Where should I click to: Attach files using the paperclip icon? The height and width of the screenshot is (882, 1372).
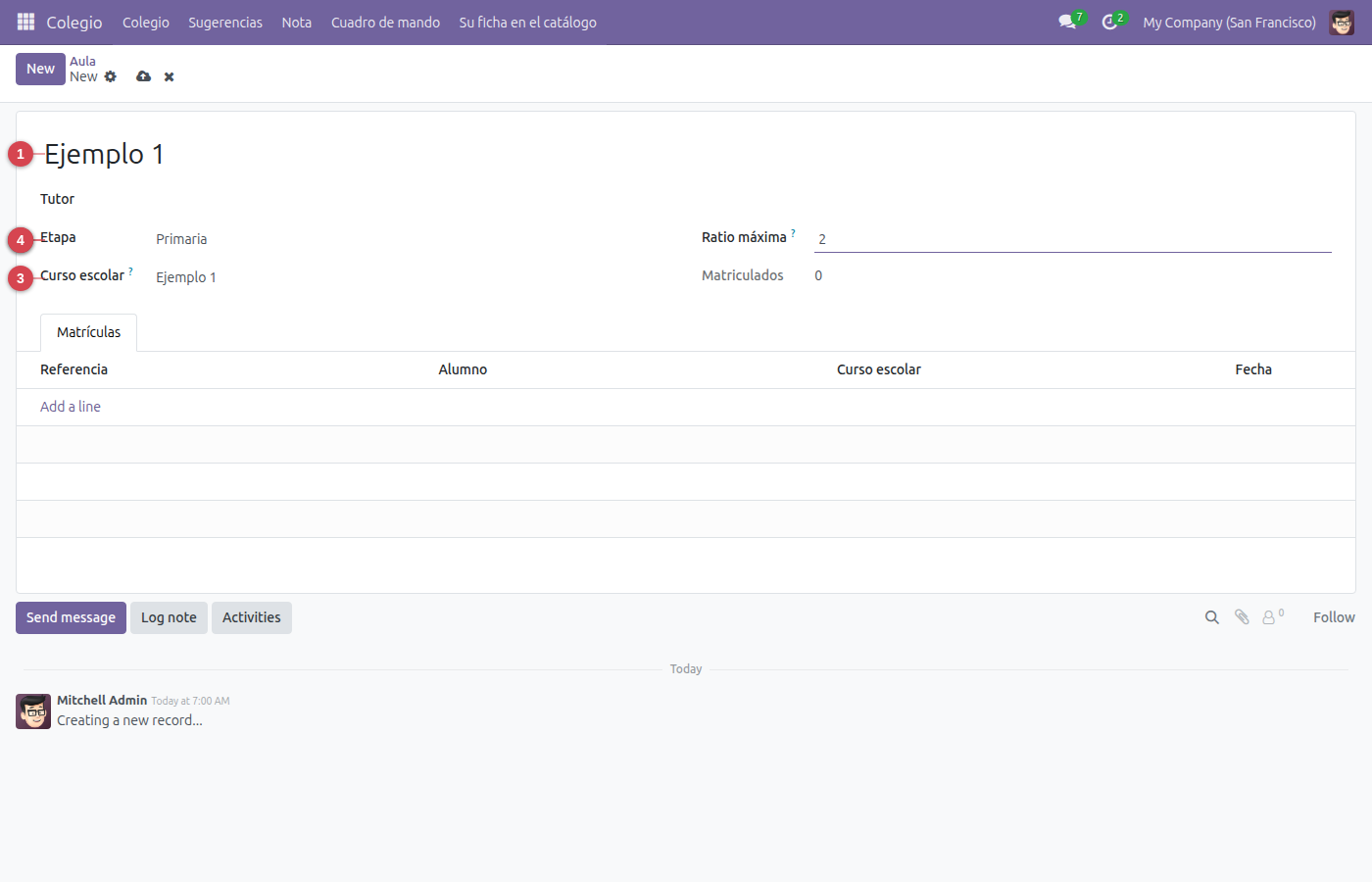[1242, 617]
